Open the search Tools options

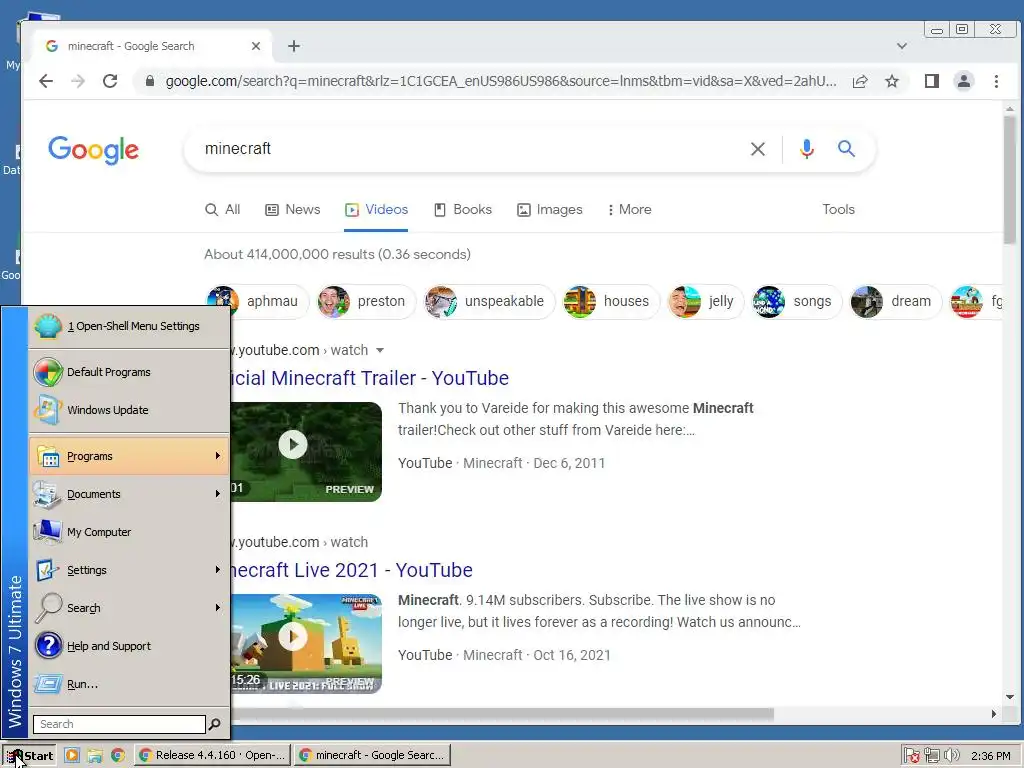(x=839, y=210)
